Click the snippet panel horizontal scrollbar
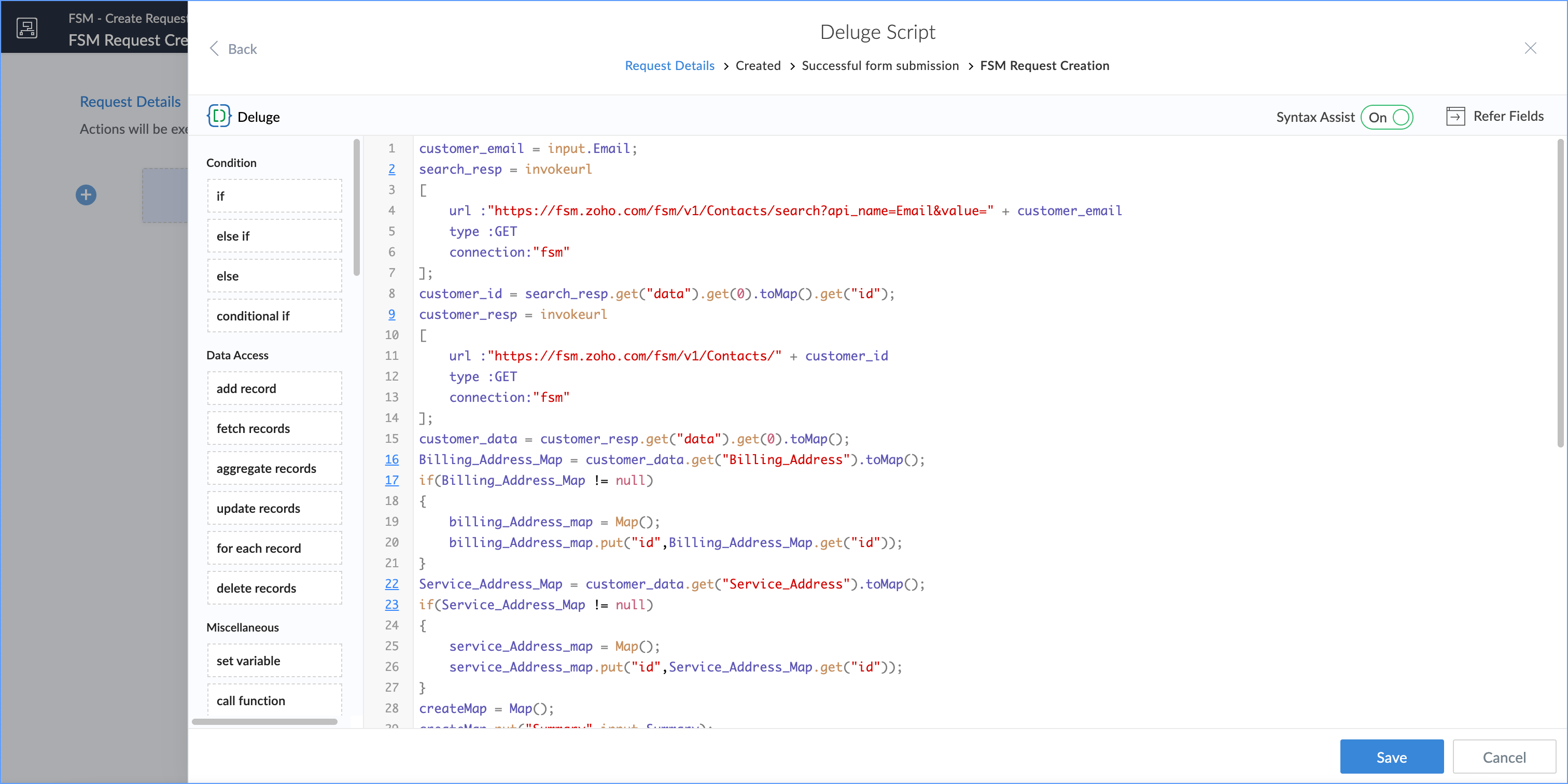1568x784 pixels. coord(265,721)
